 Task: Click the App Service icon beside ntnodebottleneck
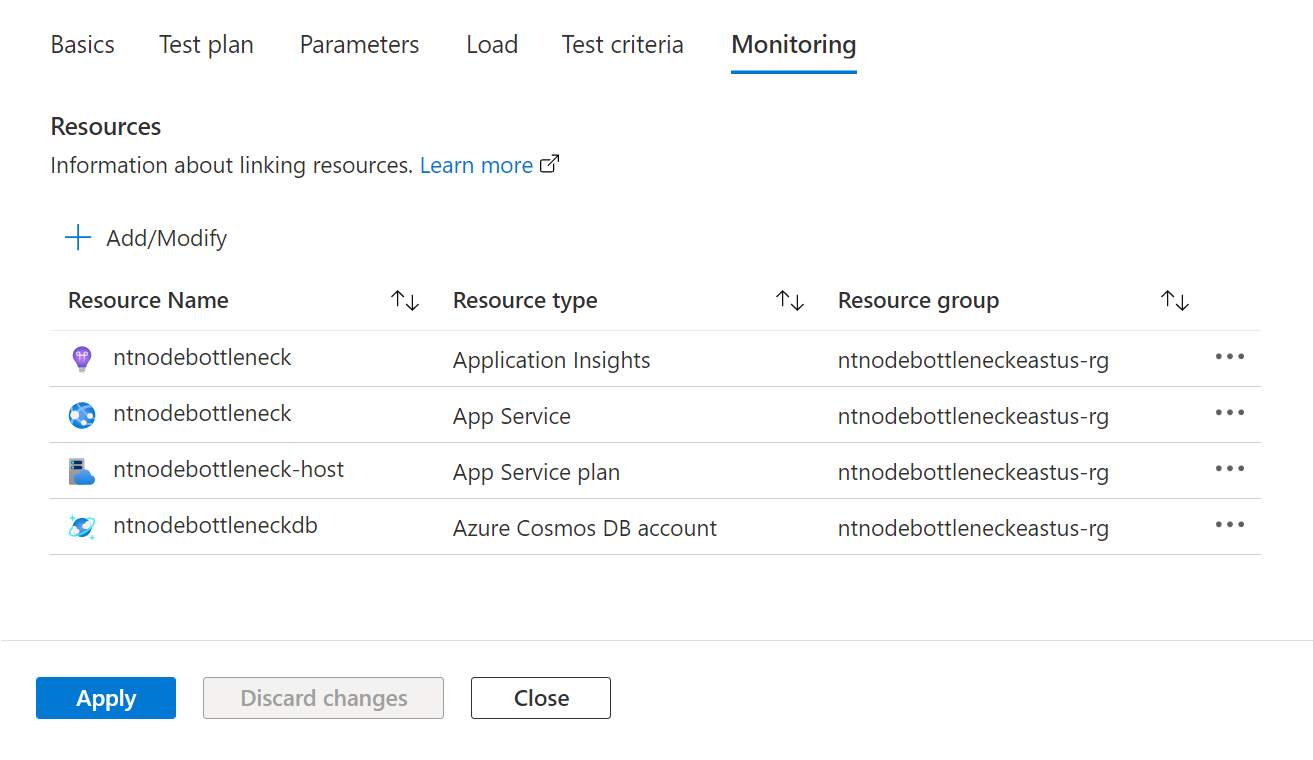[x=81, y=413]
